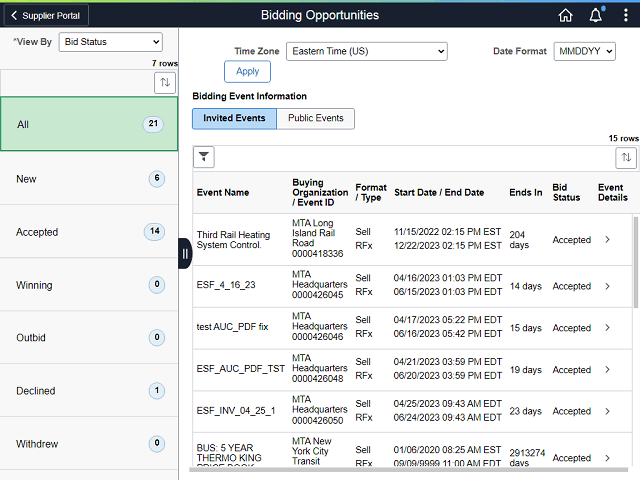Select Accepted bid status filter
The height and width of the screenshot is (480, 640).
click(89, 231)
